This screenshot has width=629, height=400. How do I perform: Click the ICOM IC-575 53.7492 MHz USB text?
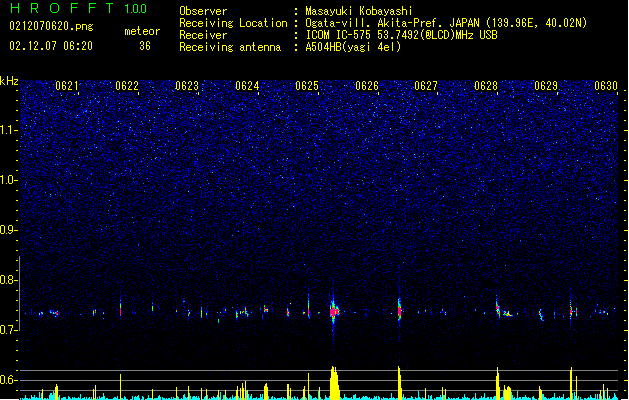coord(402,35)
